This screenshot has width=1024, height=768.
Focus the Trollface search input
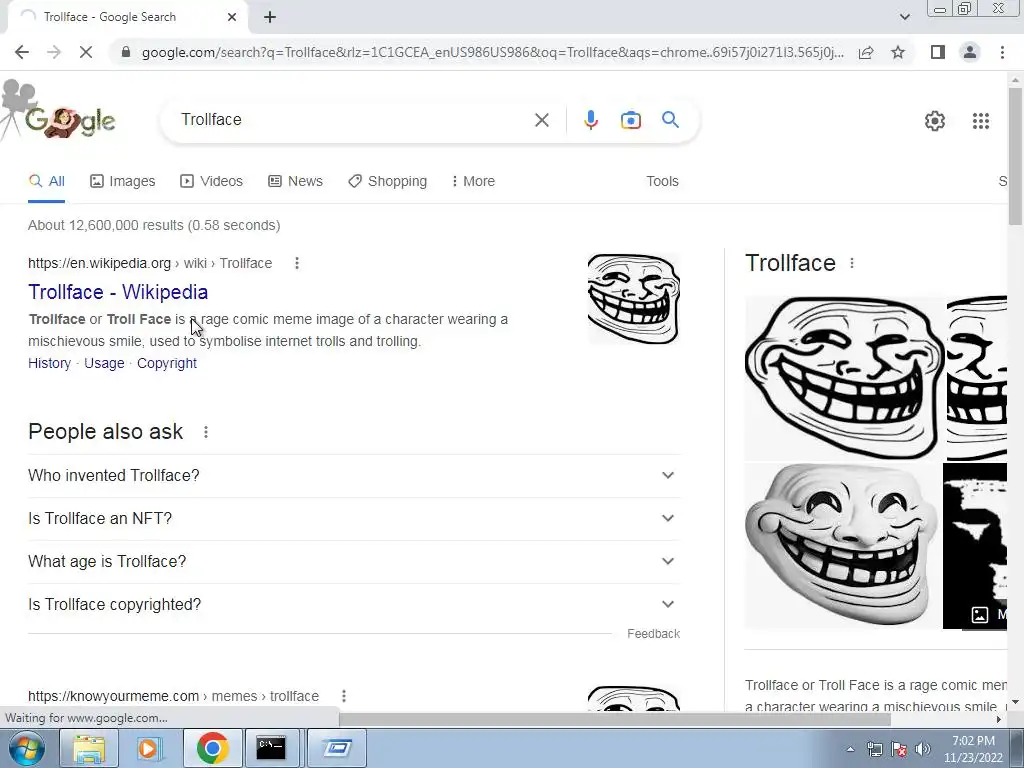pyautogui.click(x=353, y=120)
